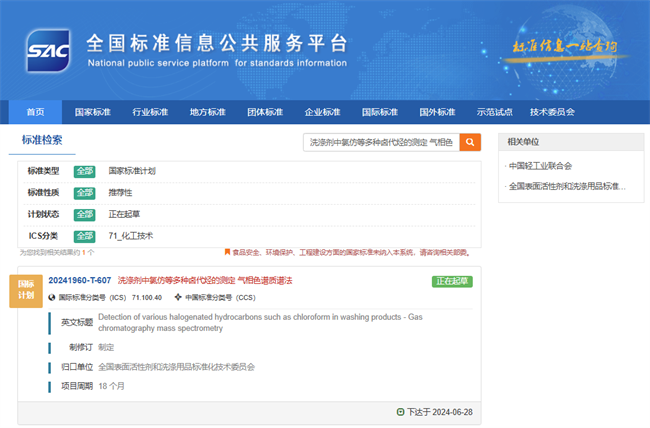The image size is (650, 428).
Task: Select 全部 for ICS分类 filter
Action: pyautogui.click(x=84, y=236)
